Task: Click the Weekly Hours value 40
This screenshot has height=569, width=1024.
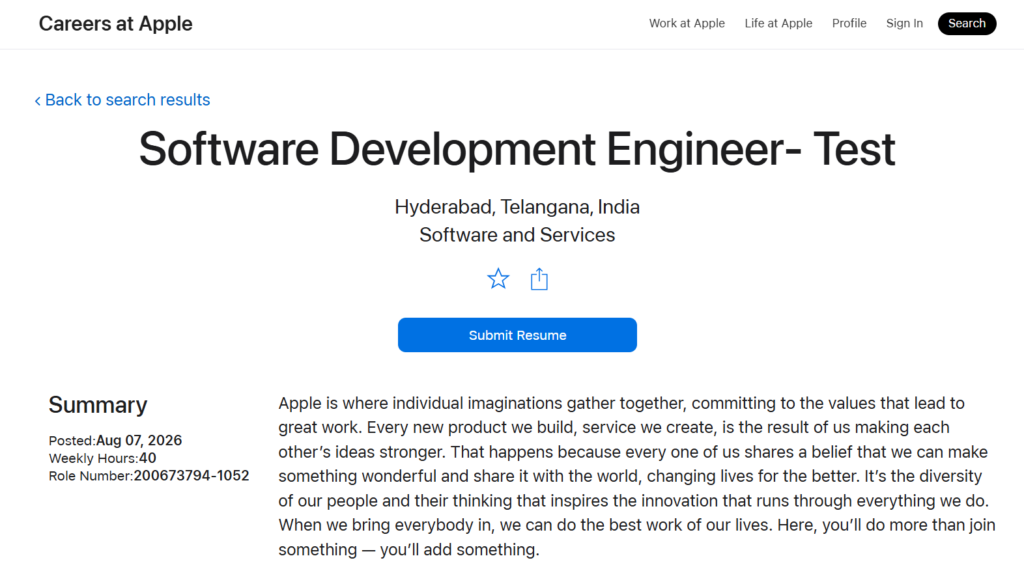Action: click(x=148, y=458)
